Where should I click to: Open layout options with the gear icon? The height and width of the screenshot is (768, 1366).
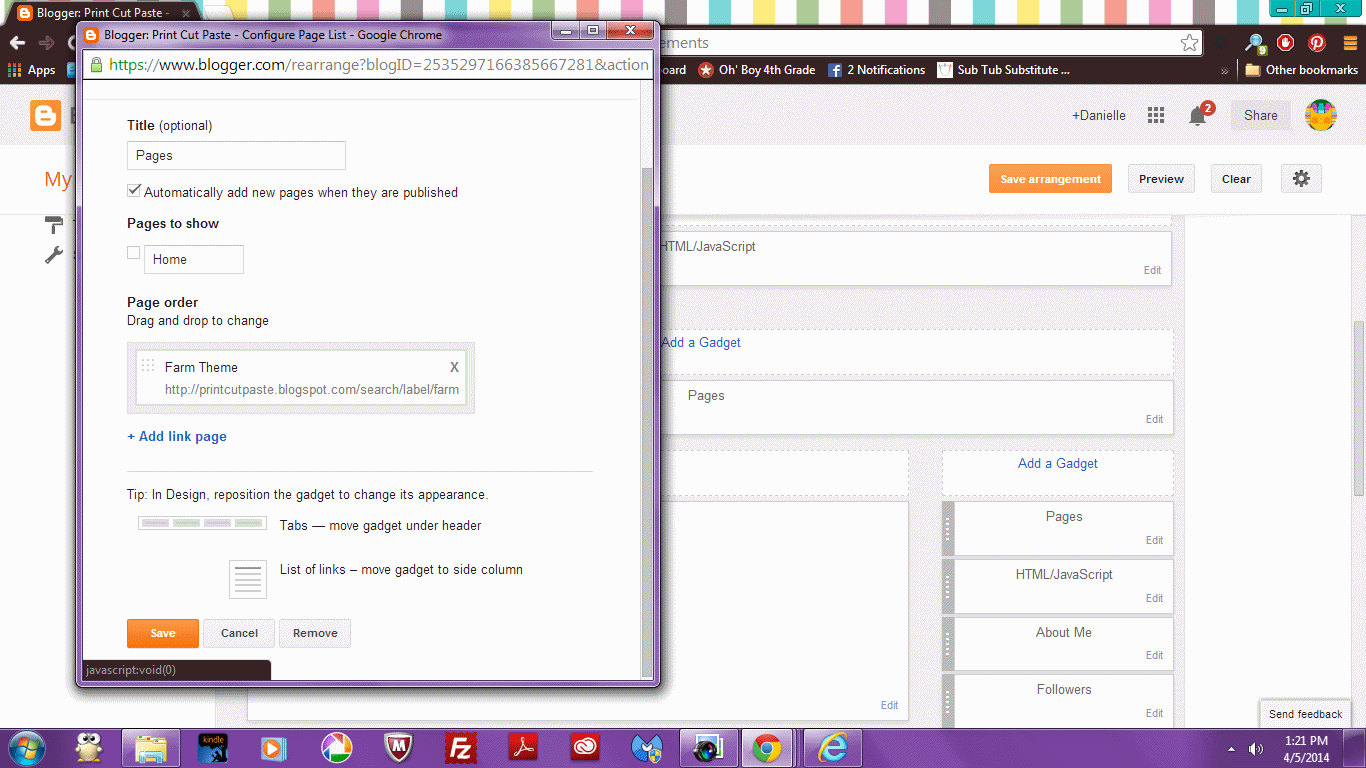(x=1301, y=178)
